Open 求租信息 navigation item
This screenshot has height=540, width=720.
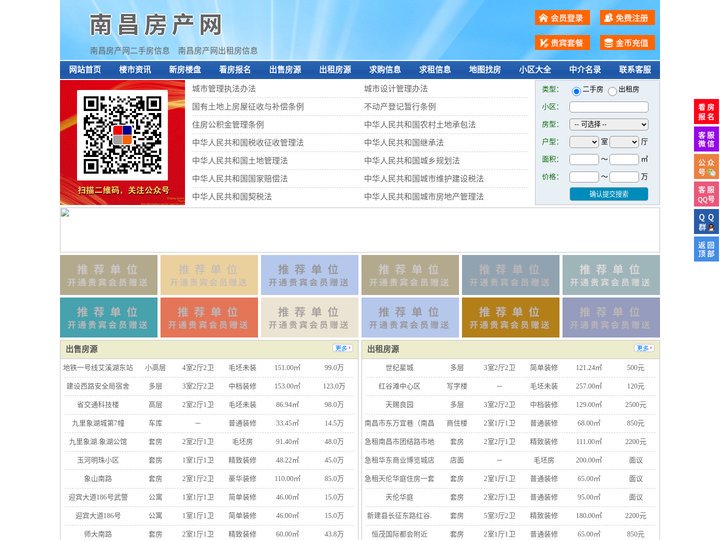[x=435, y=70]
